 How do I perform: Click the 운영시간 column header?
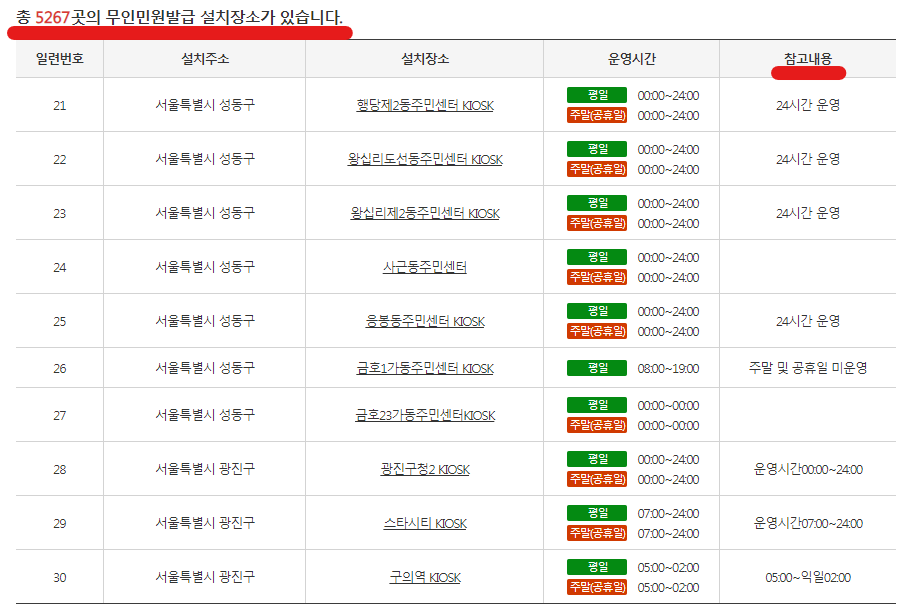tap(625, 58)
